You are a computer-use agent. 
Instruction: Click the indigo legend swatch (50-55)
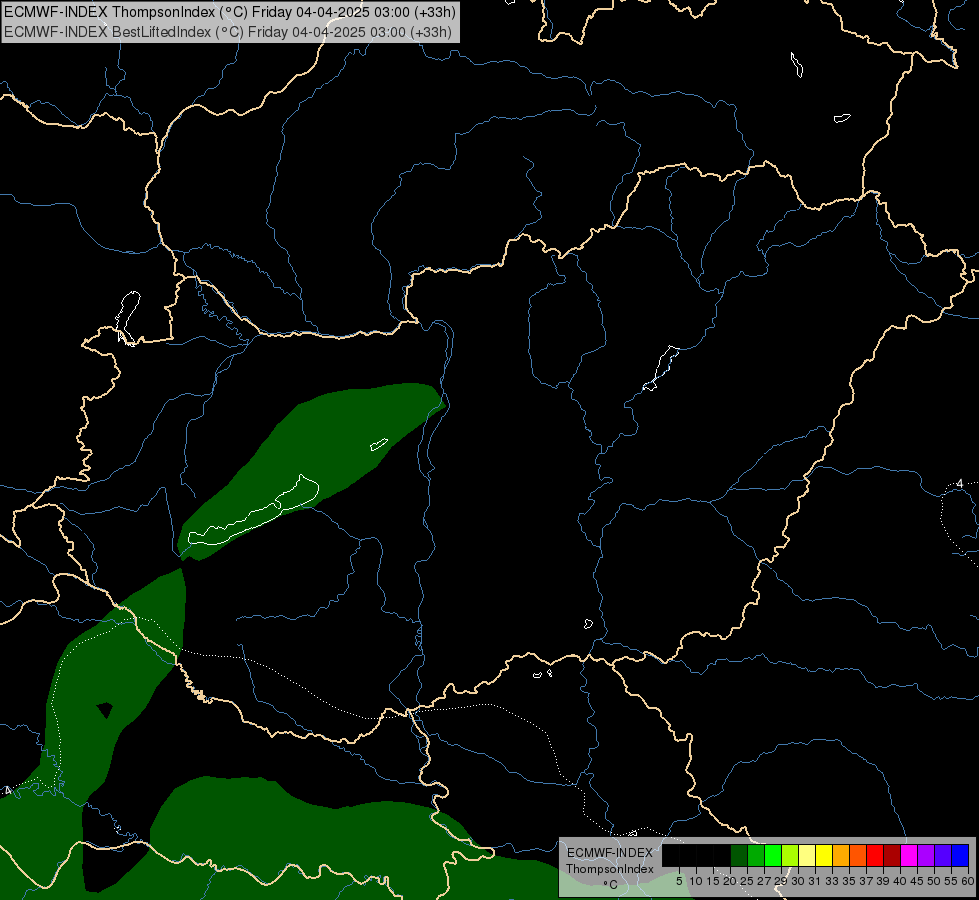point(943,855)
